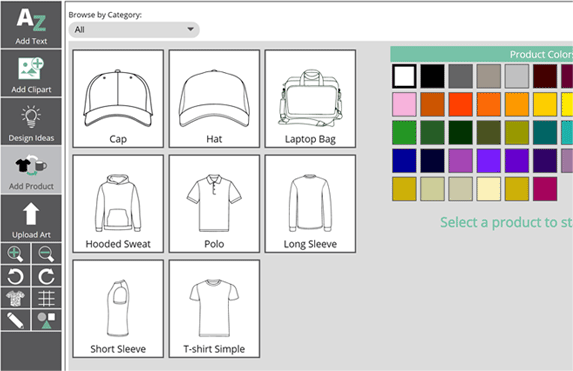Choose the Hooded Sweat product
573x371 pixels.
118,204
